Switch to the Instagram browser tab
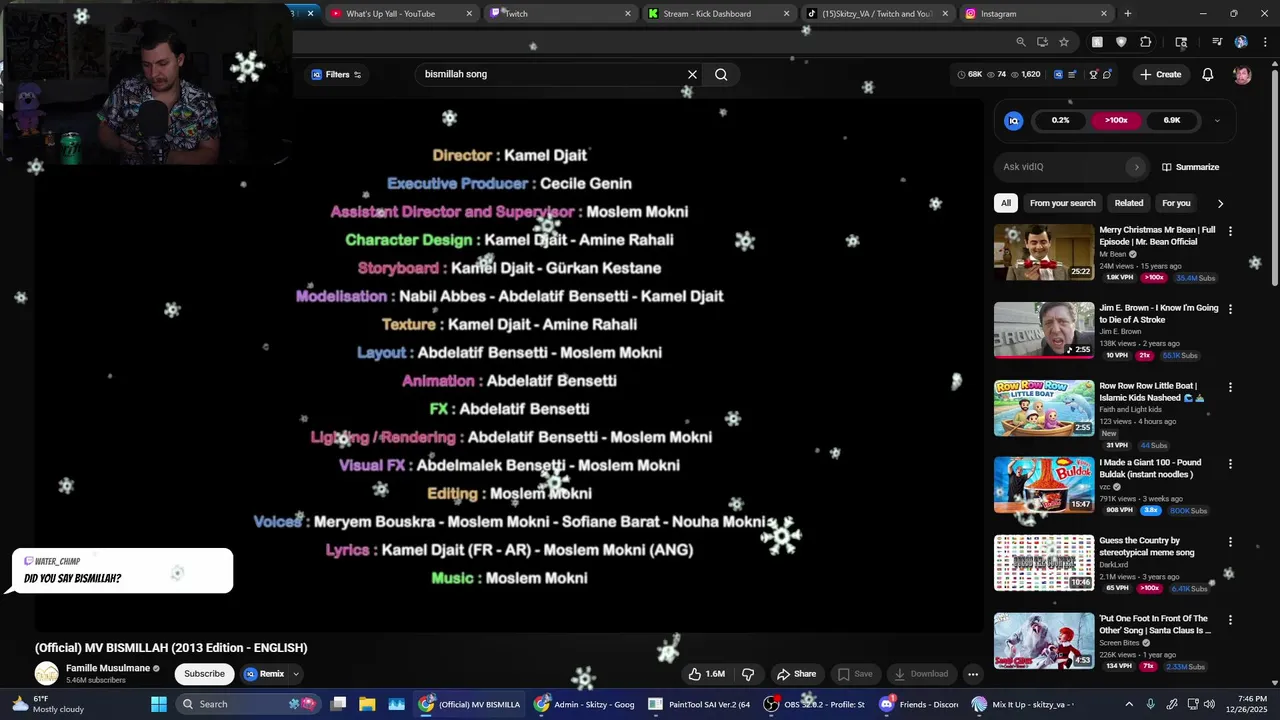 tap(1035, 14)
